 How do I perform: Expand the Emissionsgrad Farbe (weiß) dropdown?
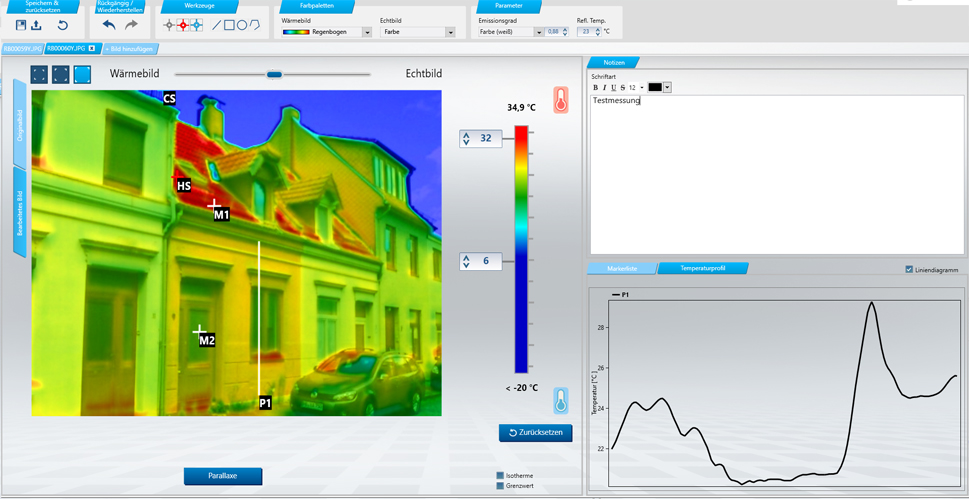click(x=539, y=32)
